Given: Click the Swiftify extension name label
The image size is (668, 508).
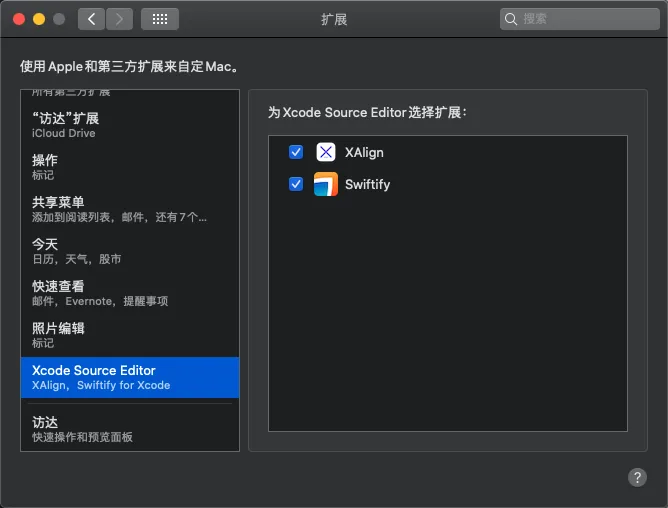Looking at the screenshot, I should pyautogui.click(x=367, y=184).
